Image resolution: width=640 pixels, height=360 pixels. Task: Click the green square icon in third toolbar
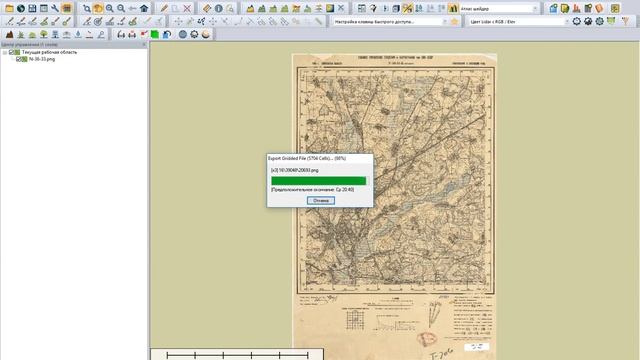pyautogui.click(x=155, y=35)
